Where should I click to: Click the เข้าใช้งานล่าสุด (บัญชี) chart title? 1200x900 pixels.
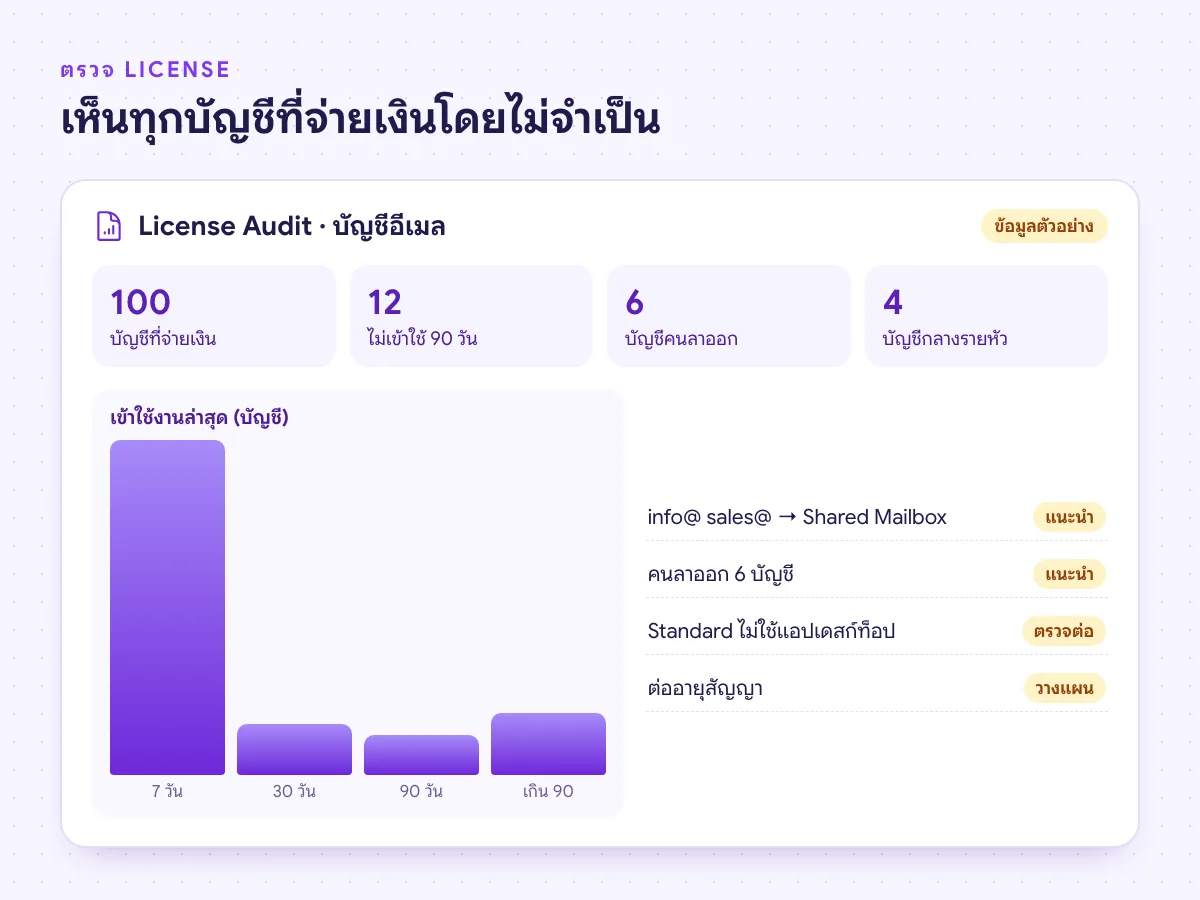click(x=199, y=418)
